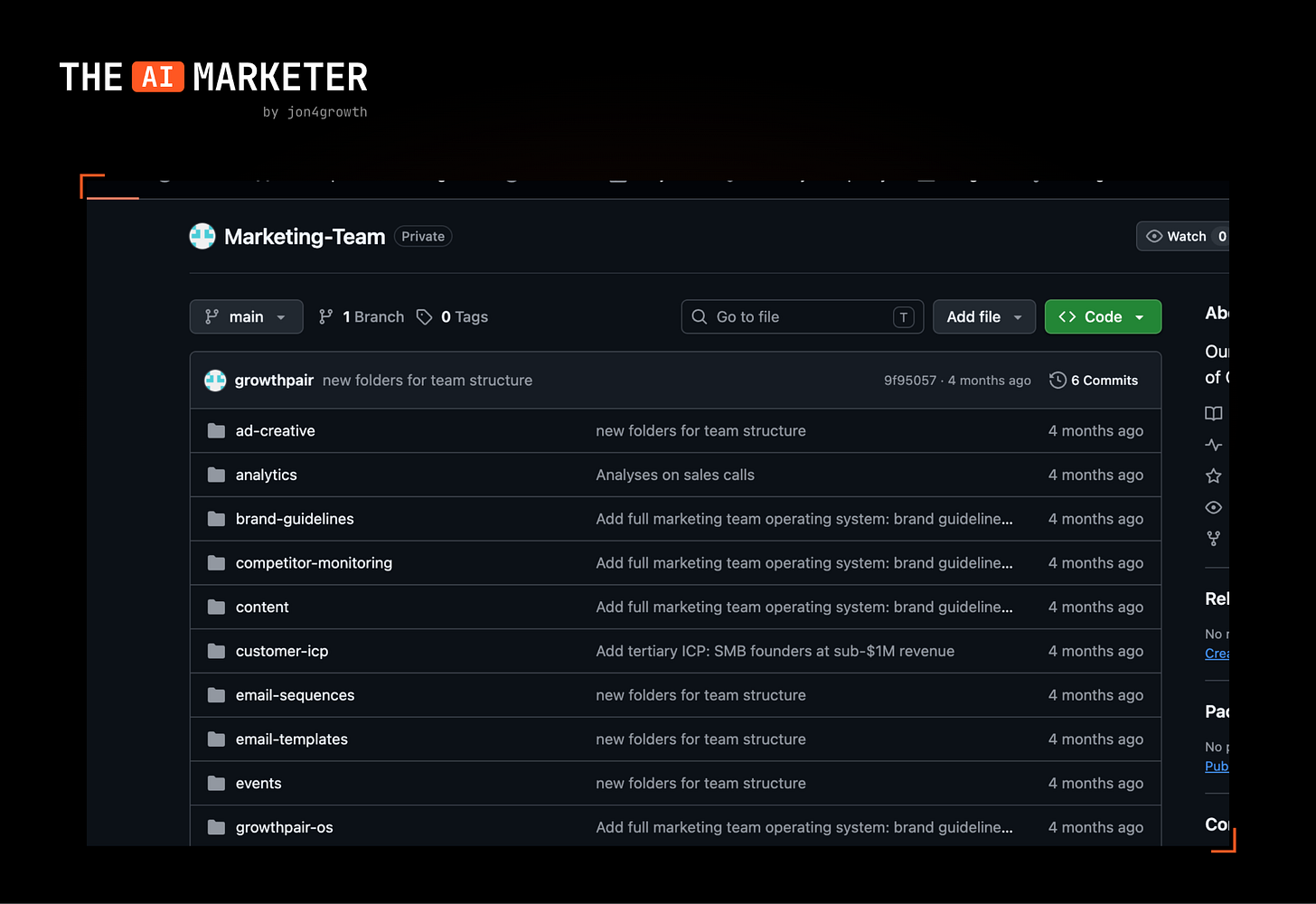This screenshot has width=1316, height=904.
Task: Open the commit message in the brand-guidelines row
Action: (x=804, y=519)
